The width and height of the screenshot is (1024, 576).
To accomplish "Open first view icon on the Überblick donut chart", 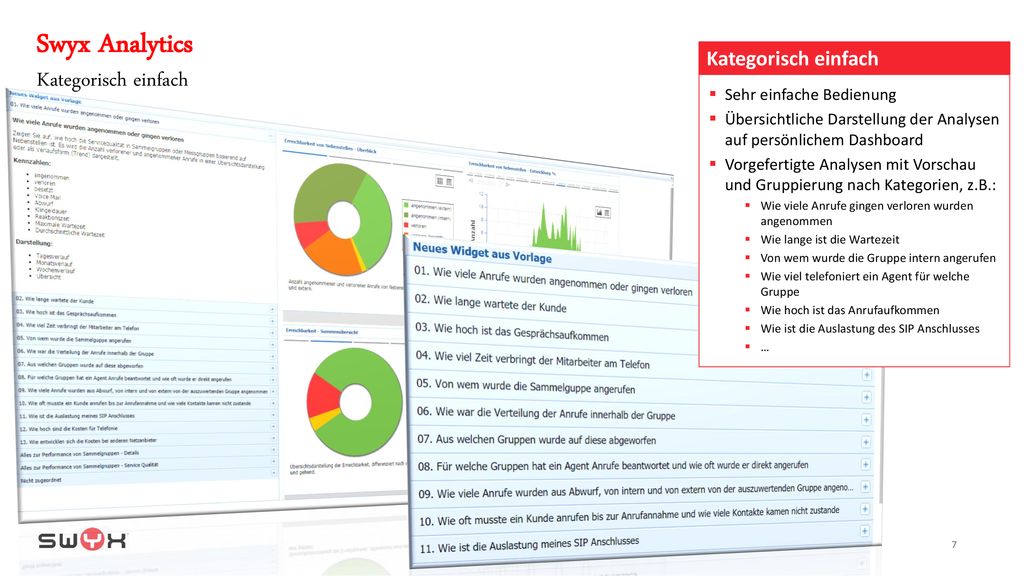I will (440, 181).
